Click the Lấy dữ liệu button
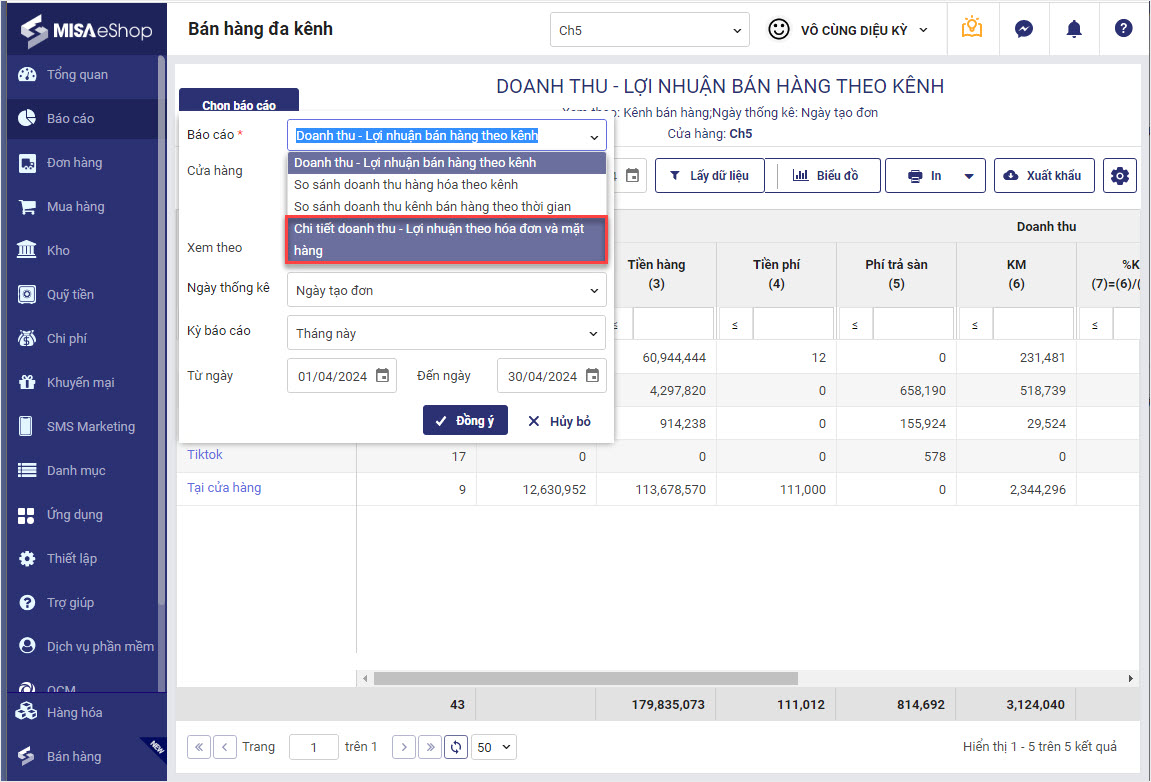Viewport: 1151px width, 782px height. [709, 175]
